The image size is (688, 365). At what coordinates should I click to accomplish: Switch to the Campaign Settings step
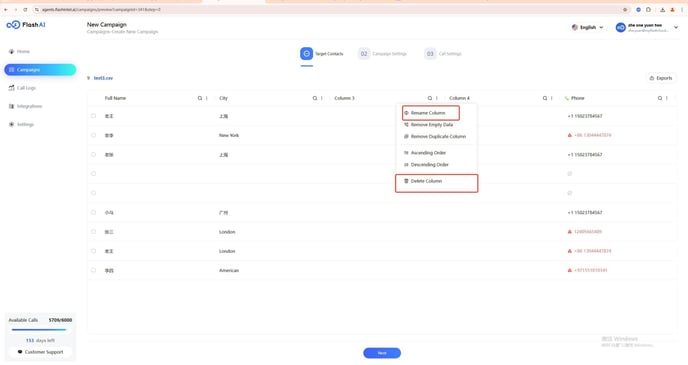[390, 54]
